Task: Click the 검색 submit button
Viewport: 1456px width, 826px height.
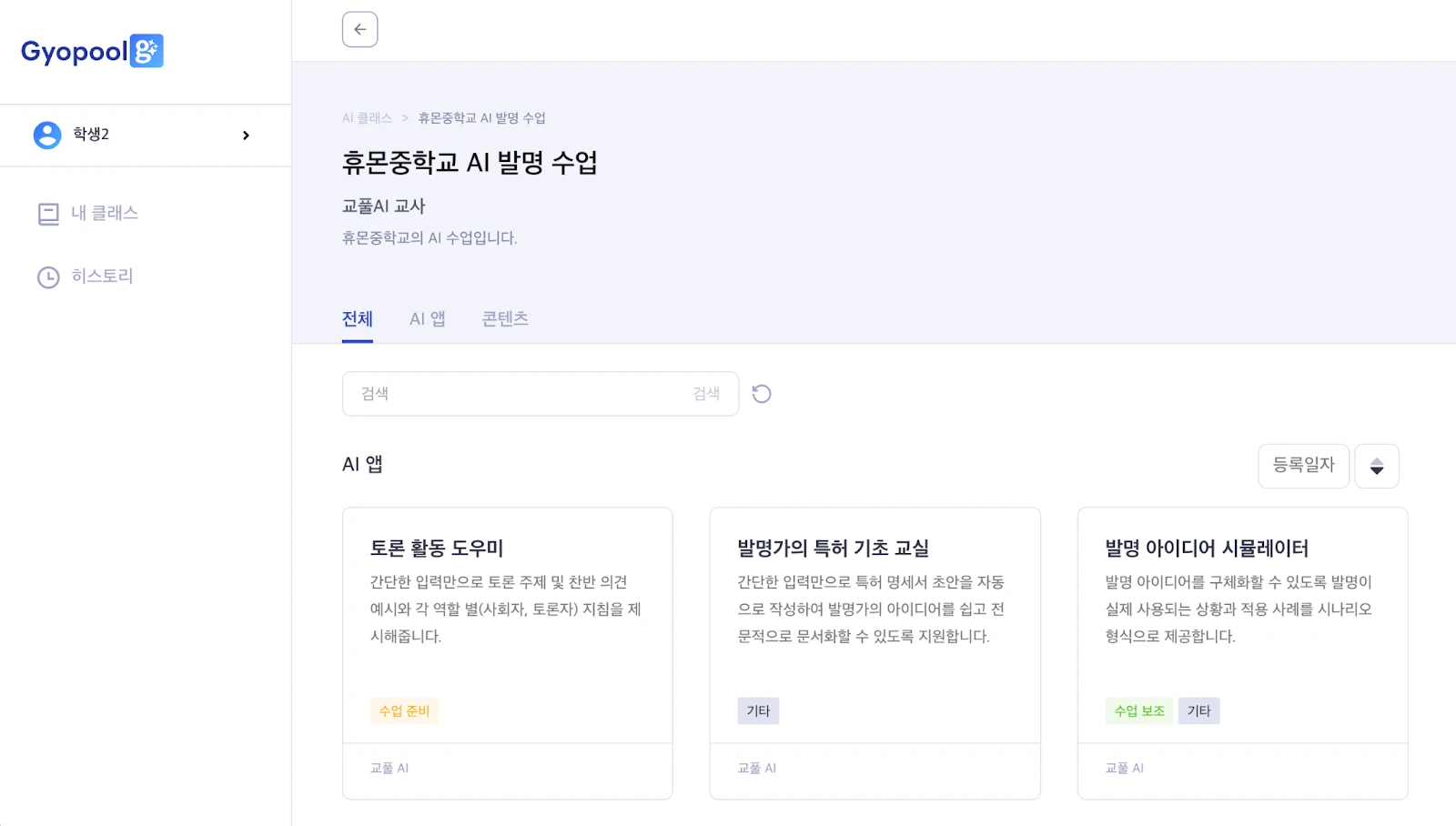Action: click(x=706, y=394)
